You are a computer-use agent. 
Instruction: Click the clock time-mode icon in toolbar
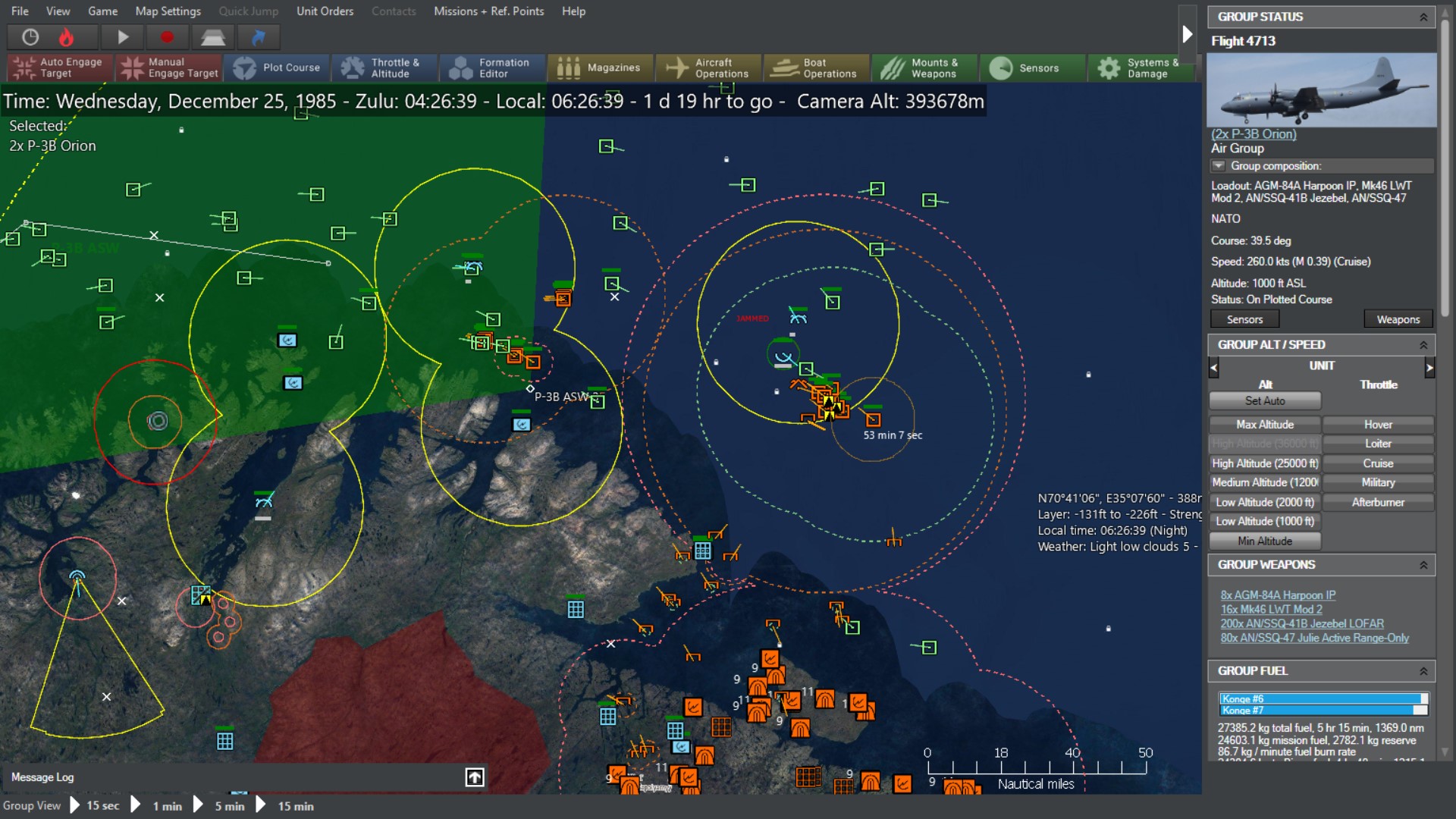pyautogui.click(x=30, y=37)
